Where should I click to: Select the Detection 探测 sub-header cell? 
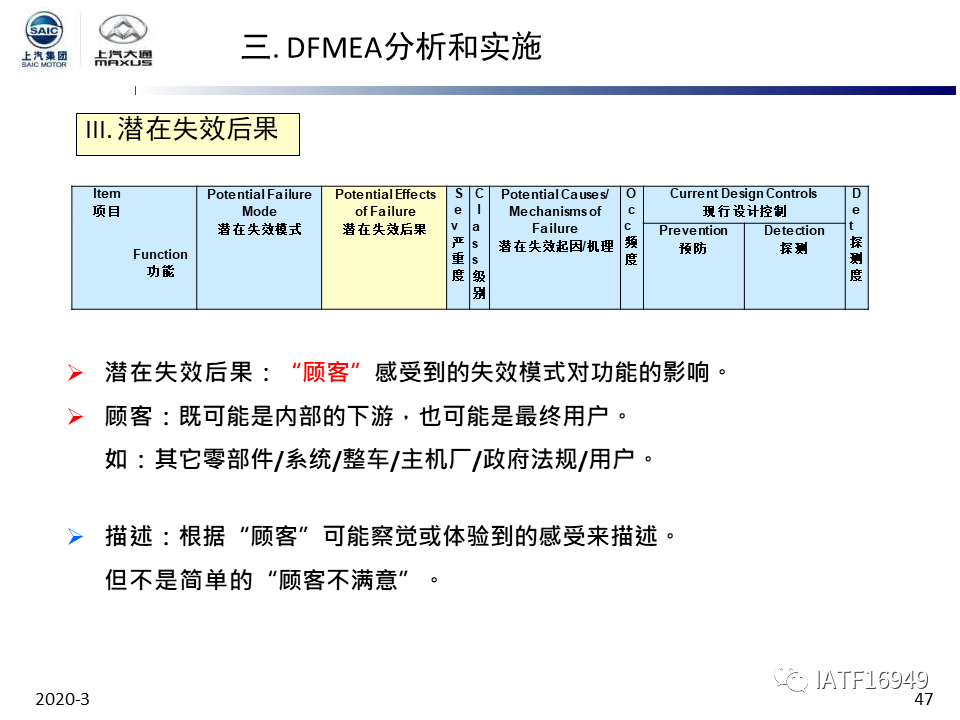[x=794, y=265]
